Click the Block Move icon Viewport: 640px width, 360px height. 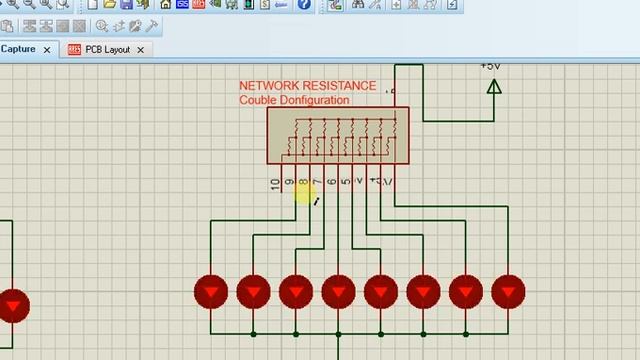(x=46, y=26)
